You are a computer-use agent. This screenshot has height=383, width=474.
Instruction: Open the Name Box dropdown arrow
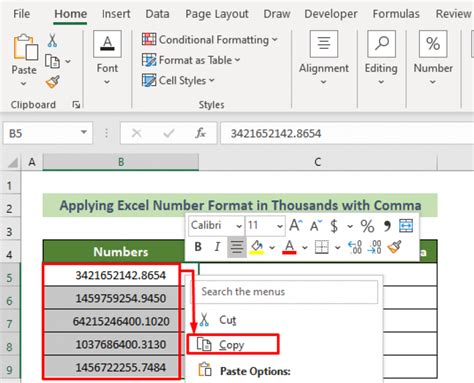(x=84, y=133)
